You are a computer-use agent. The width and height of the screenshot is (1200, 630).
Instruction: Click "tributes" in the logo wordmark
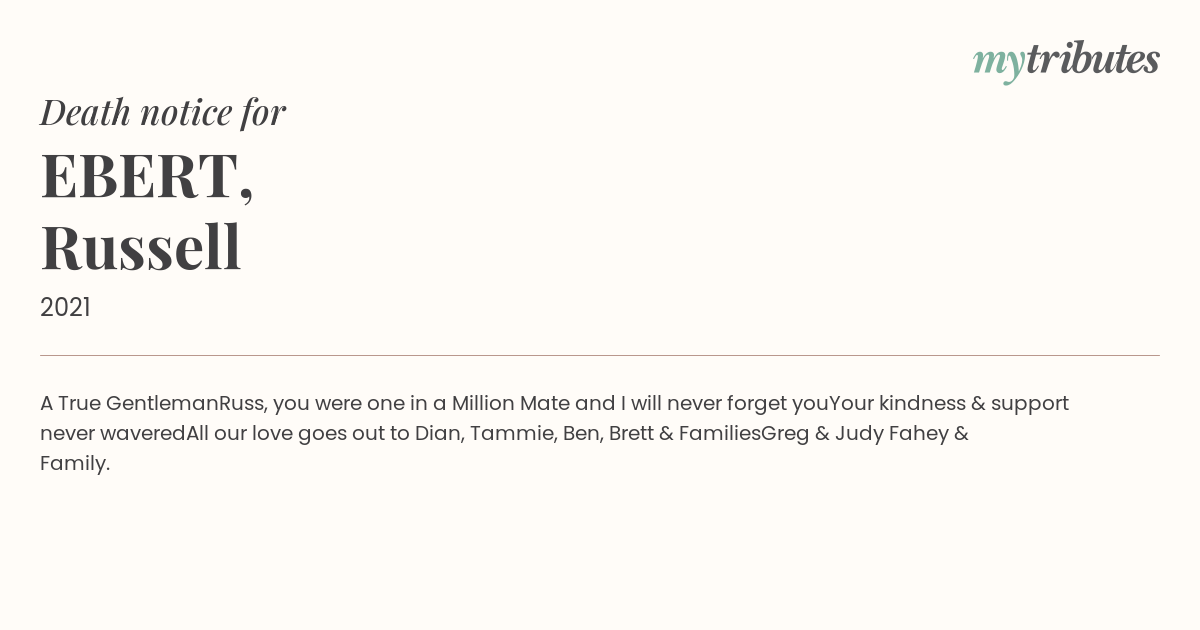point(1092,59)
